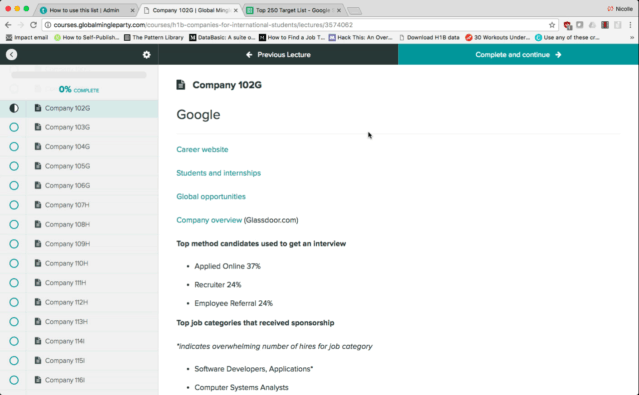Screen dimensions: 639x395
Task: Click document icon beside Company 114I
Action: (38, 341)
